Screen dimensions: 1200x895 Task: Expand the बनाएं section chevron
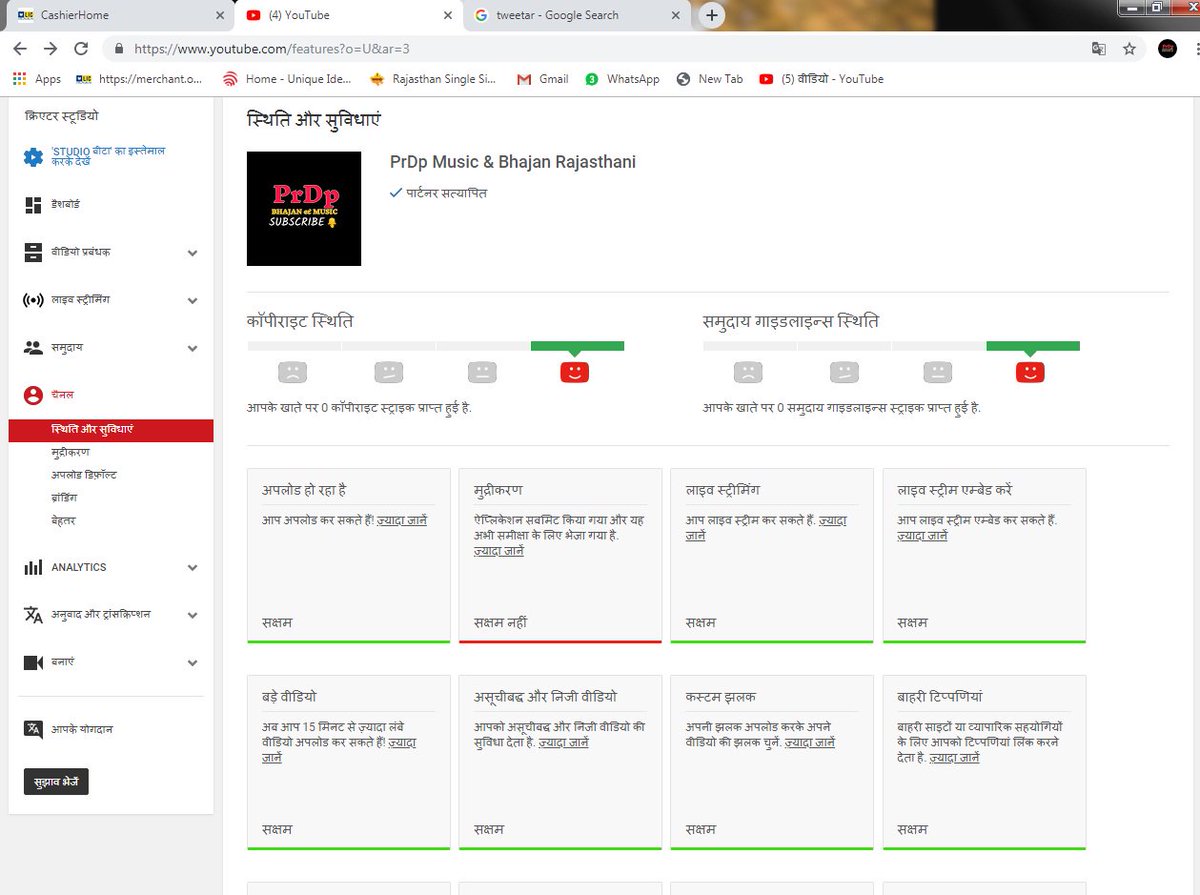point(192,663)
